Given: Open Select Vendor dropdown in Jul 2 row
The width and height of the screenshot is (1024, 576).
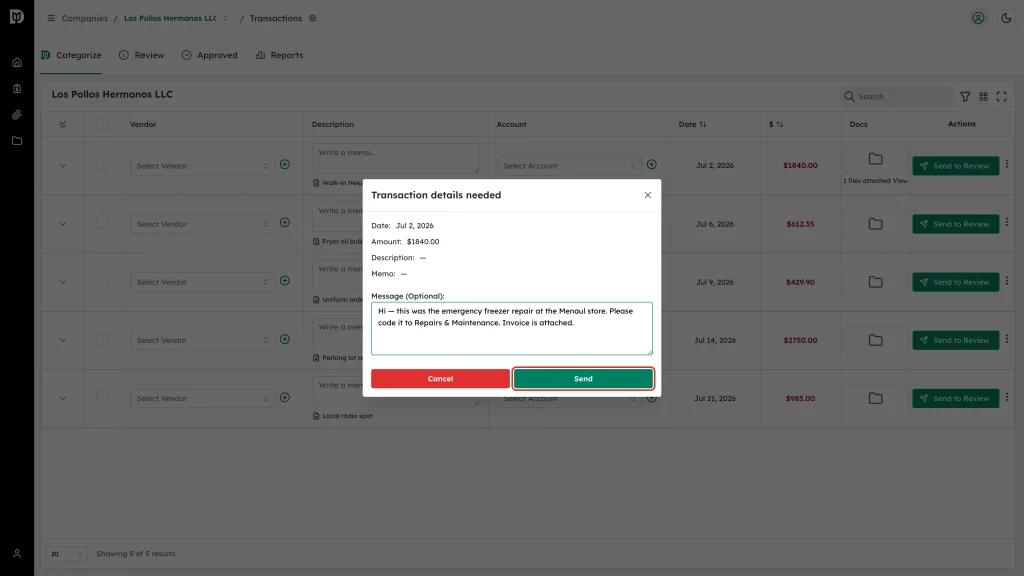Looking at the screenshot, I should click(202, 166).
